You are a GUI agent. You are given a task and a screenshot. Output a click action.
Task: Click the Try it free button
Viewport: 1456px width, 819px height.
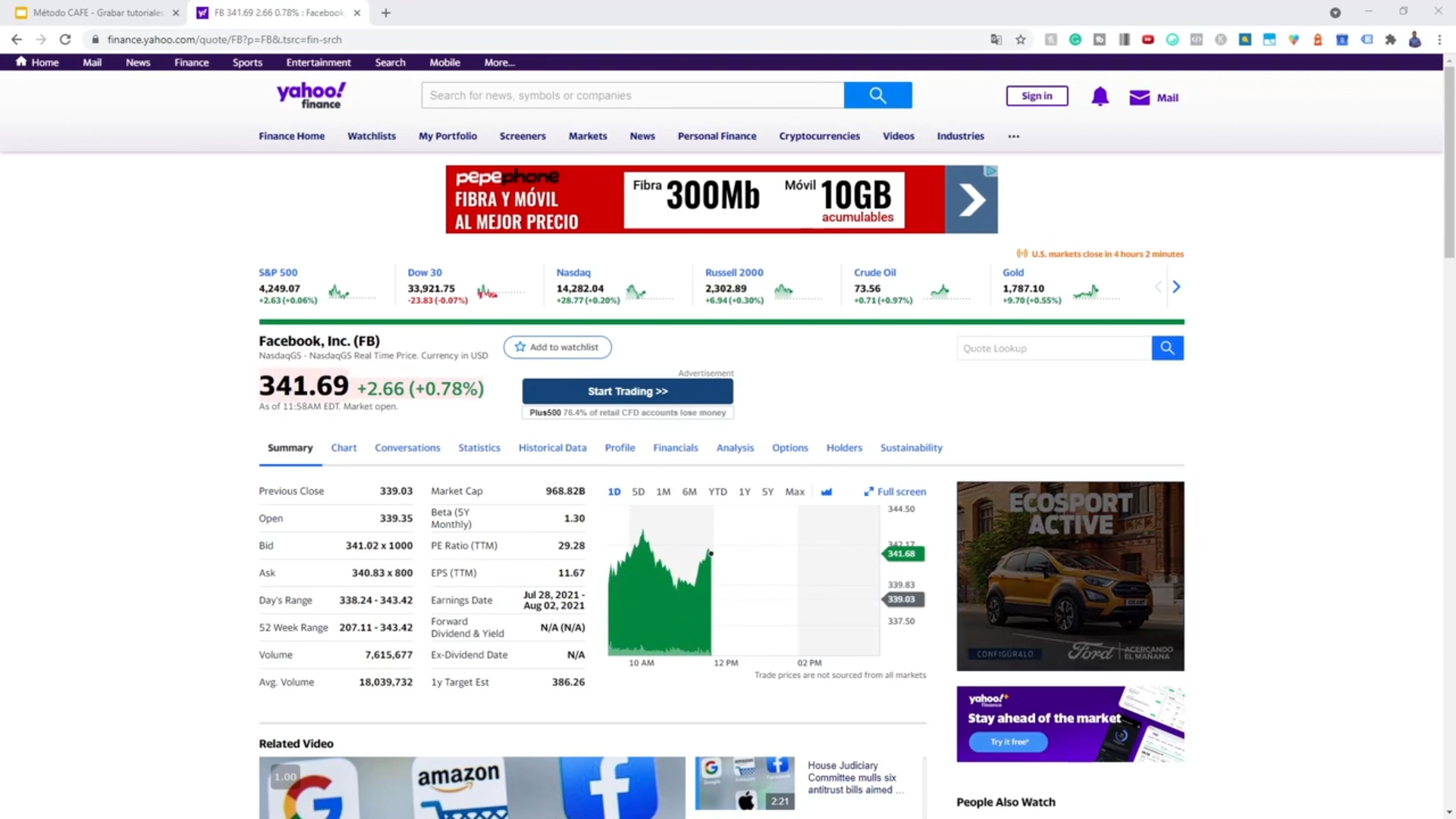click(x=1009, y=742)
